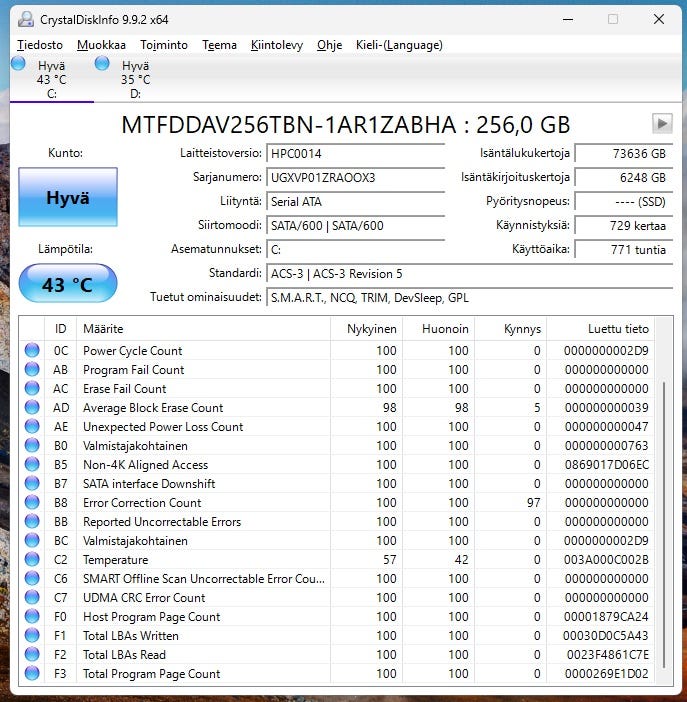Screen dimensions: 687x702
Task: Click status orb for Total LBAs Written
Action: pyautogui.click(x=32, y=635)
